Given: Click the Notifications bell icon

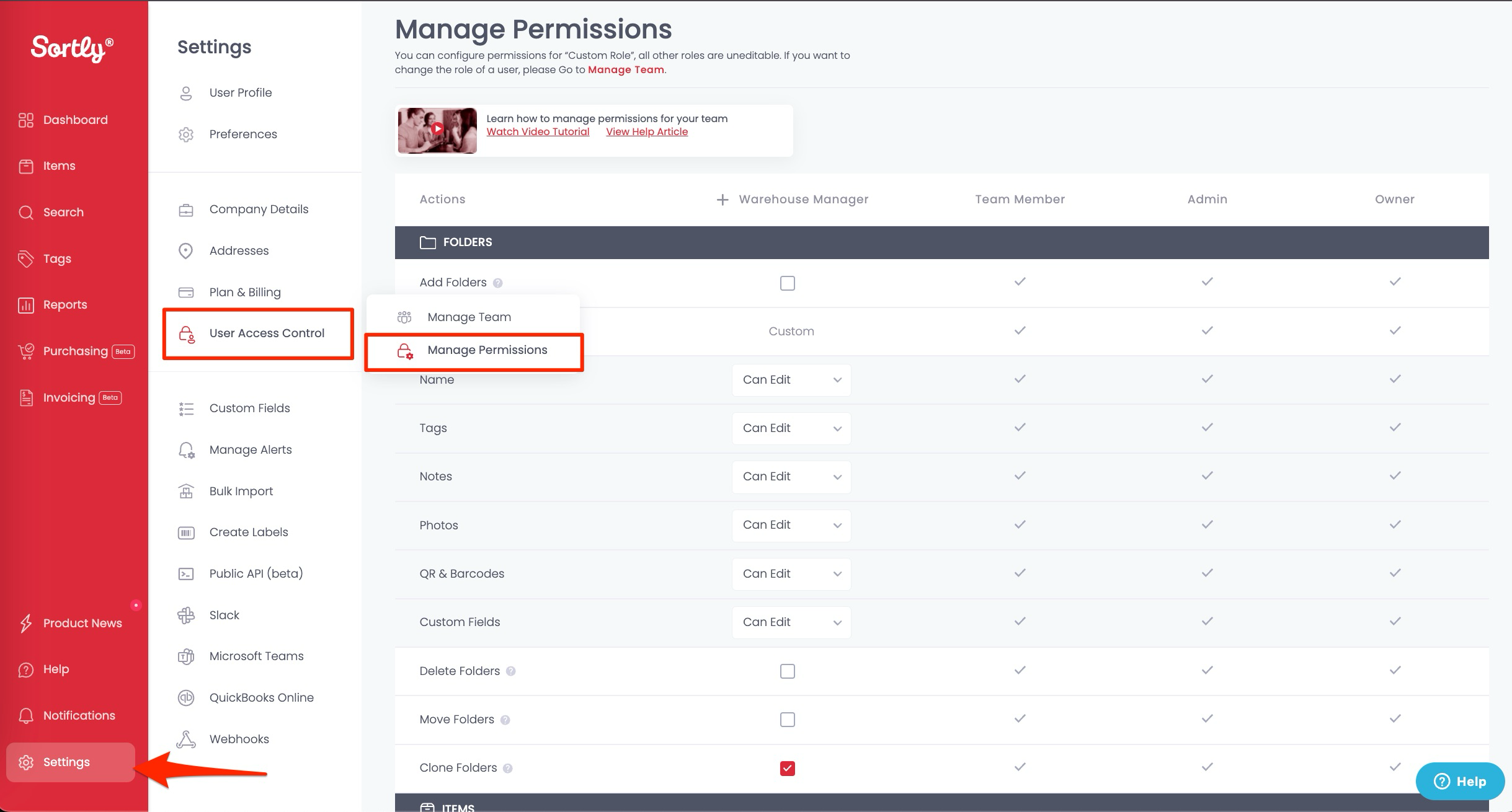Looking at the screenshot, I should point(26,715).
